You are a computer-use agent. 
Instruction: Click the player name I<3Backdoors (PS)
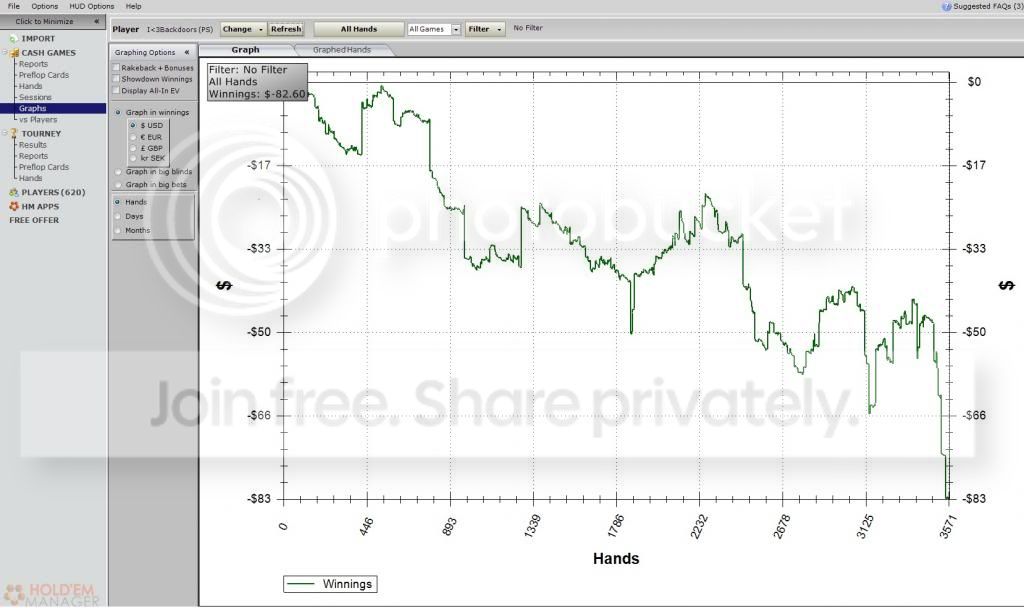click(180, 29)
